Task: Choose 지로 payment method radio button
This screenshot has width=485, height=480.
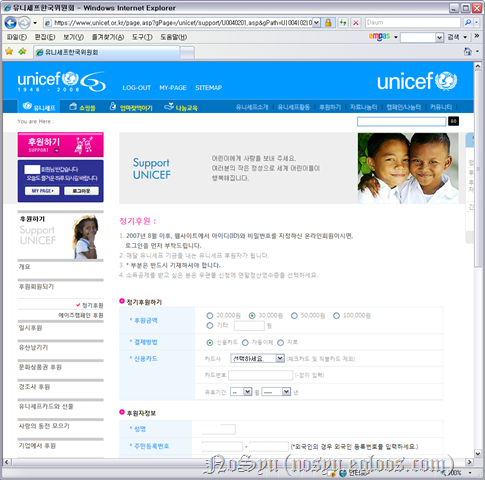Action: point(281,342)
